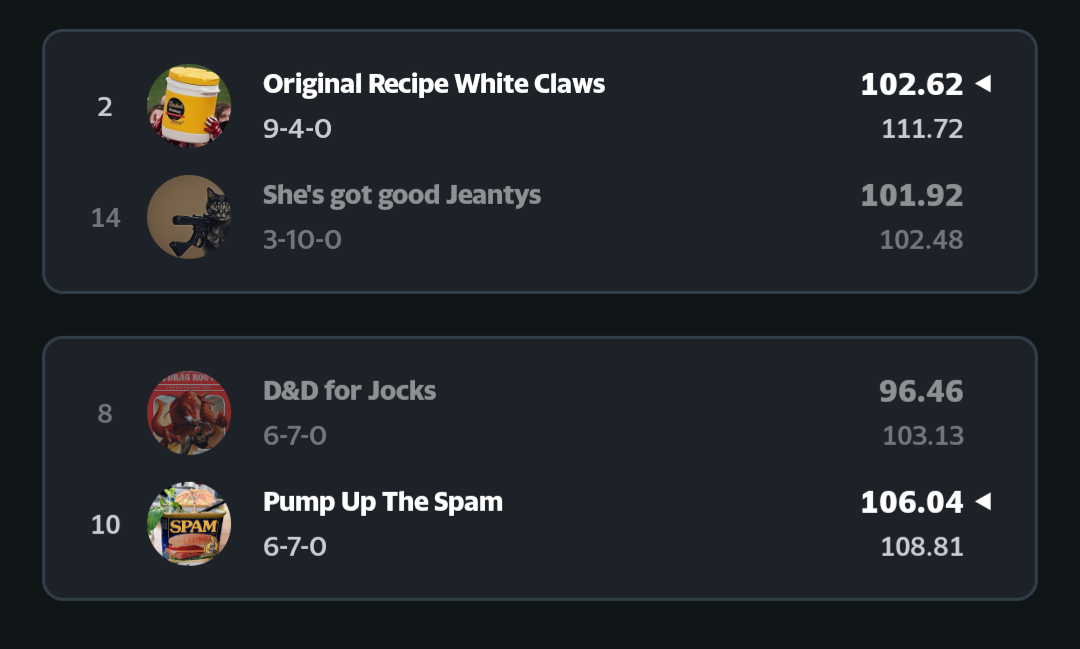Image resolution: width=1080 pixels, height=649 pixels.
Task: Click the Pump Up The Spam avatar
Action: coord(189,524)
